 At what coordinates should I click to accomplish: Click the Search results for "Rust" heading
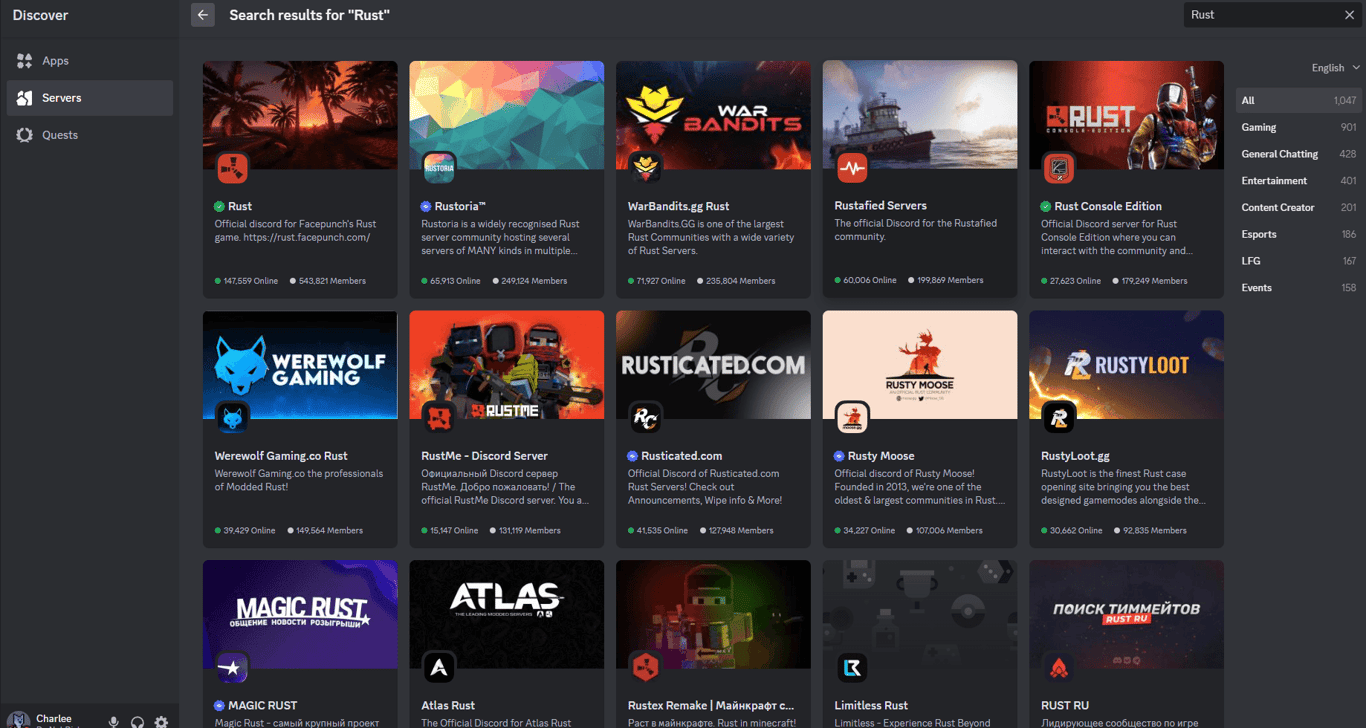pyautogui.click(x=309, y=15)
